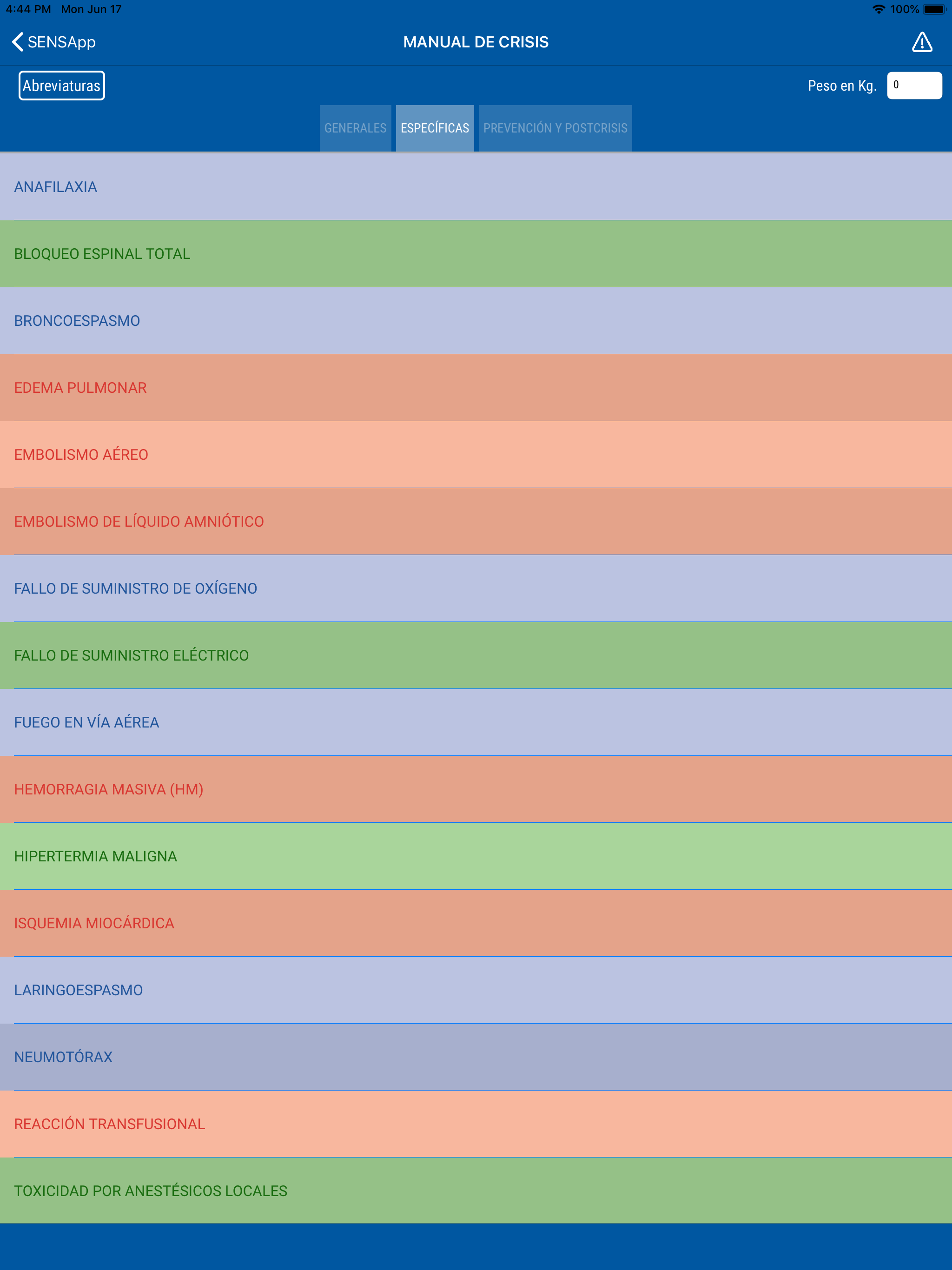952x1270 pixels.
Task: Select the BRONCOESPASMO row
Action: coord(476,320)
